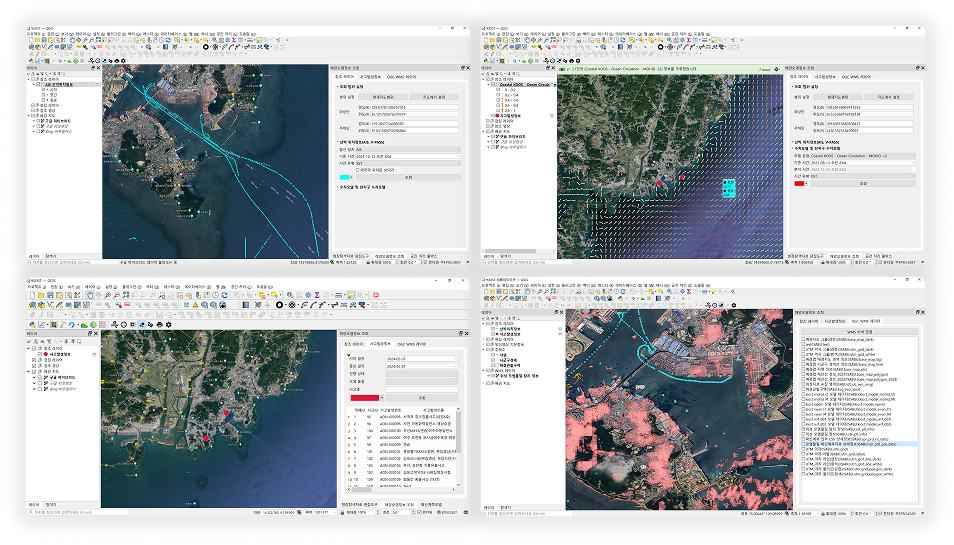
Task: Toggle the '마지막 위치만 보이기' checkbox
Action: tap(357, 170)
